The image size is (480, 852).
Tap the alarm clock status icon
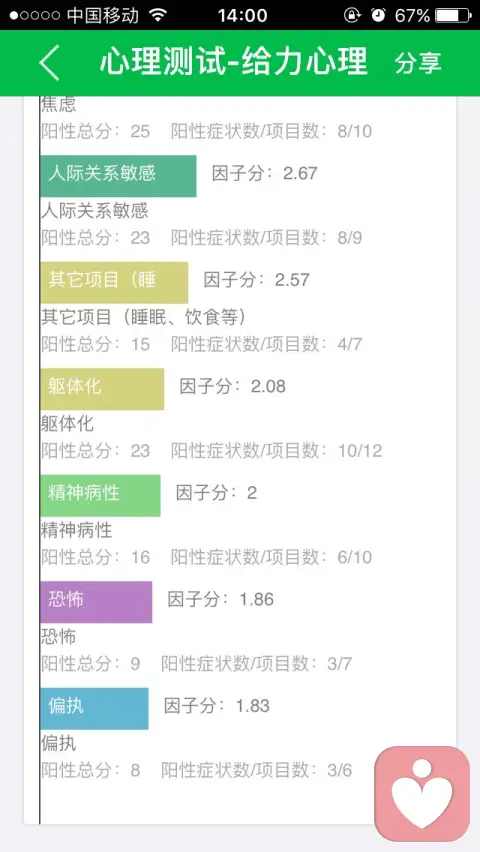pyautogui.click(x=378, y=15)
